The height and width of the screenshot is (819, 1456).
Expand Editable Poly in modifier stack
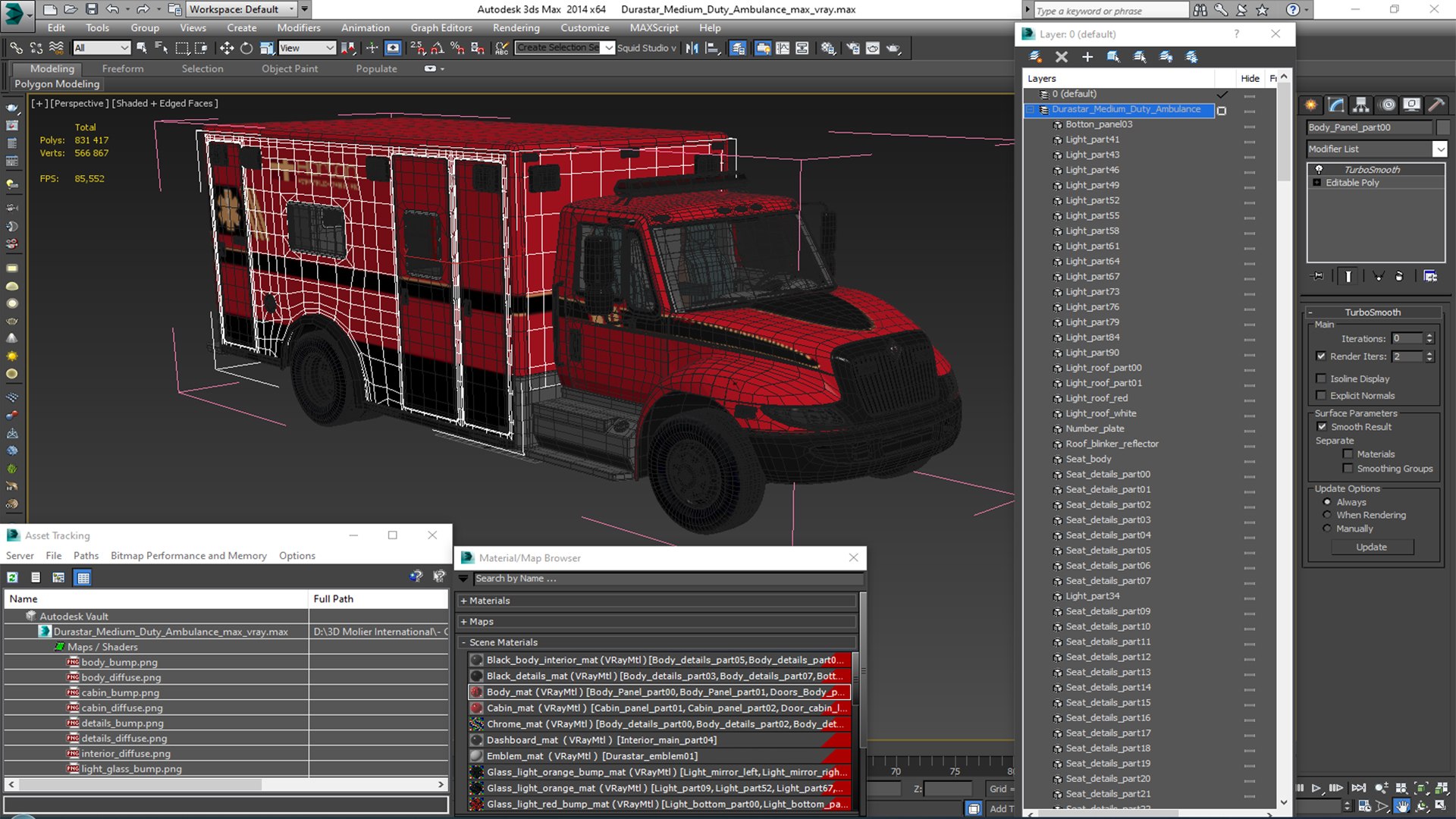(x=1317, y=183)
